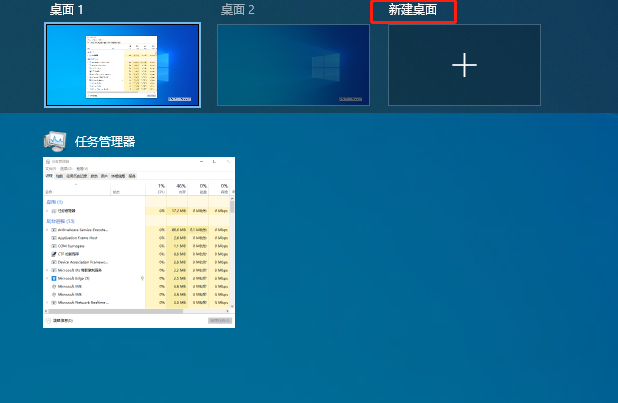Click the 简略信息 arrow icon at bottom left
The width and height of the screenshot is (618, 403).
[x=48, y=320]
